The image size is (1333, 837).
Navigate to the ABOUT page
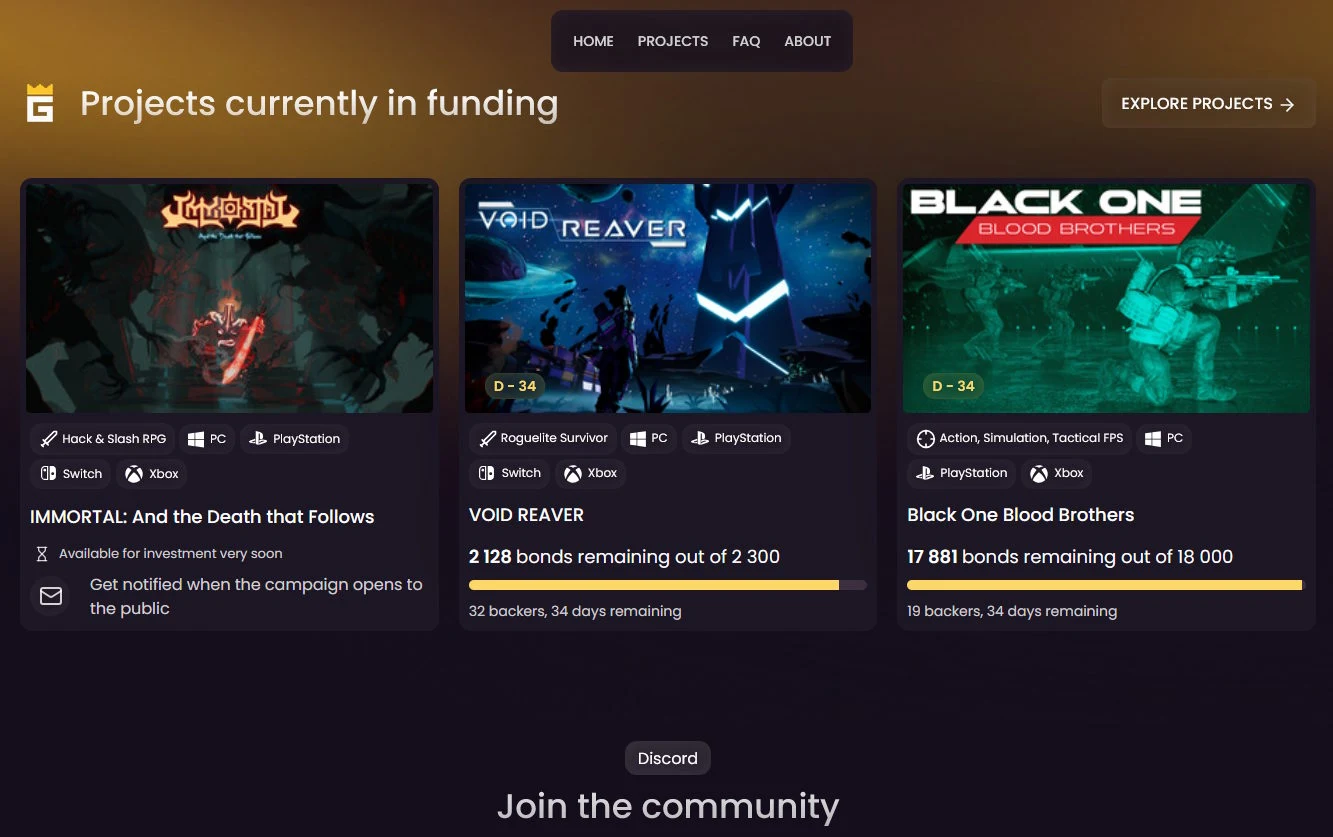coord(808,41)
